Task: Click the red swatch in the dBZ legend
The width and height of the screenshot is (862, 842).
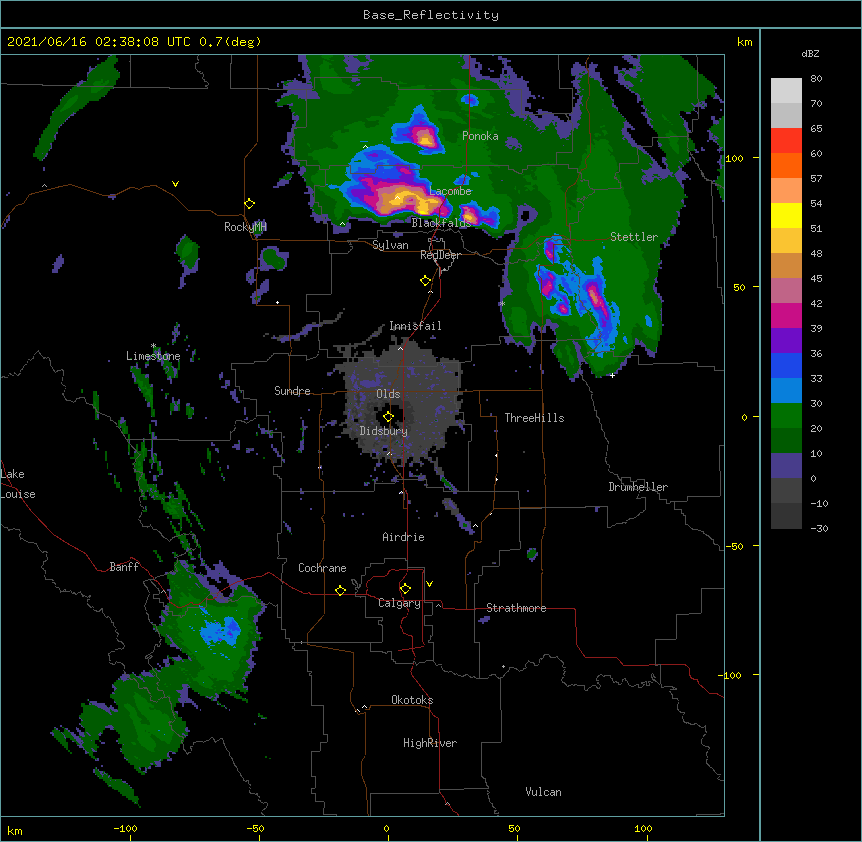Action: click(786, 141)
